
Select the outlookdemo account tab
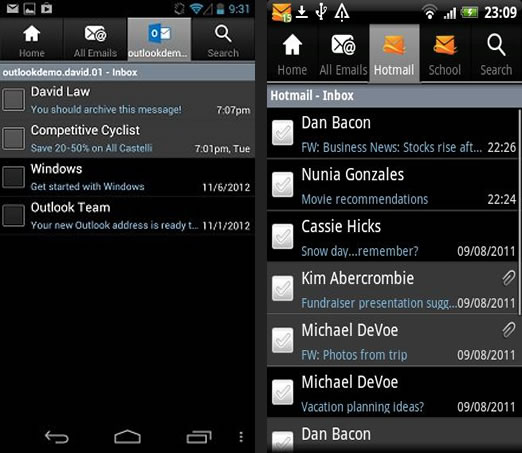(x=159, y=40)
